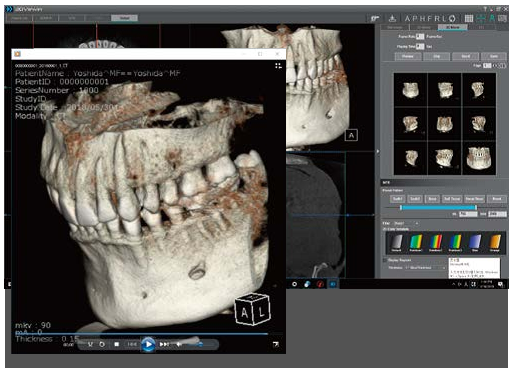
Task: Skip to previous in media player
Action: 132,344
